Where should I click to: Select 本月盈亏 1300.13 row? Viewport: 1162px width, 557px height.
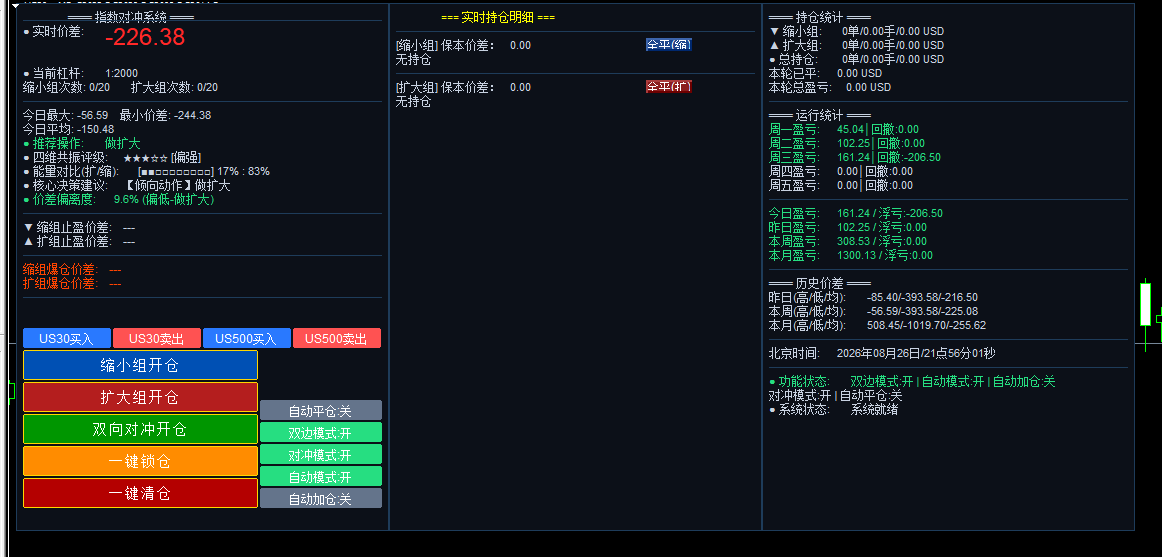[851, 256]
